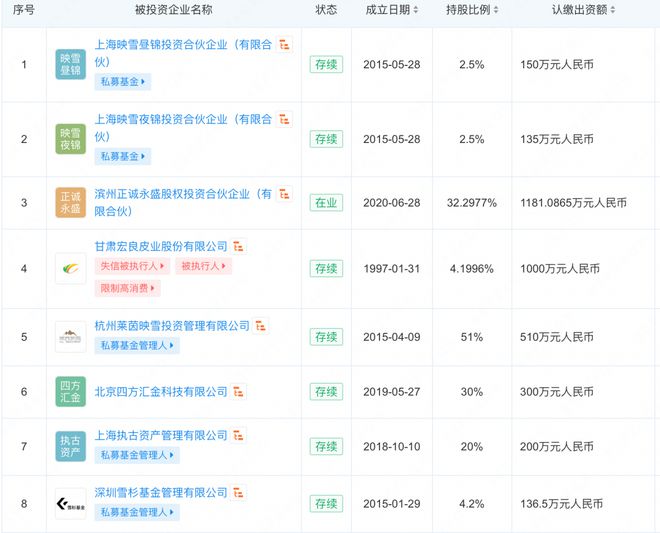Click structure icon beside 杭州莱茵映雪投资管理有限公司
The width and height of the screenshot is (660, 533).
pos(261,325)
